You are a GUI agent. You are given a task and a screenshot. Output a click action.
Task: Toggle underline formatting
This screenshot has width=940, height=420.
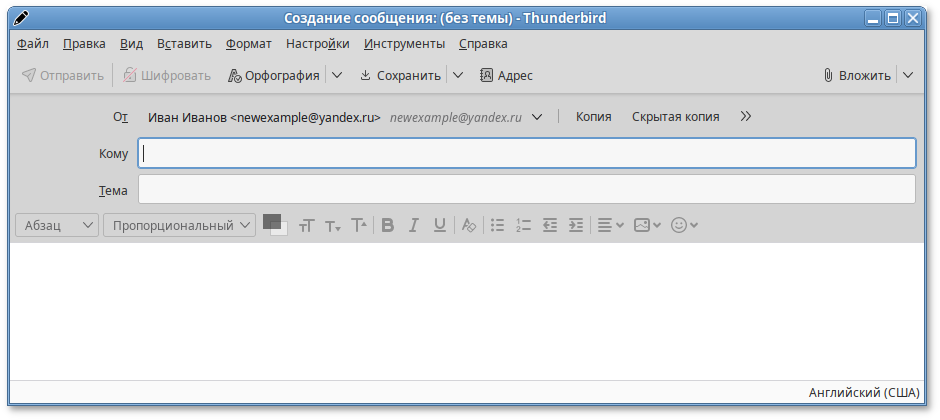[x=440, y=225]
